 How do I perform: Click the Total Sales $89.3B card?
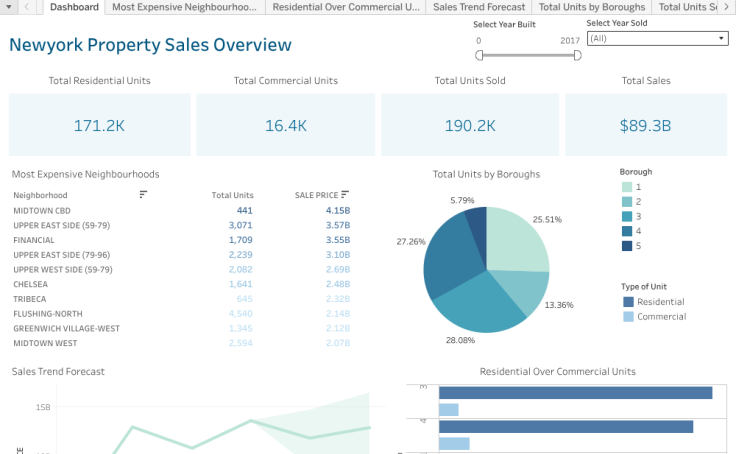645,125
